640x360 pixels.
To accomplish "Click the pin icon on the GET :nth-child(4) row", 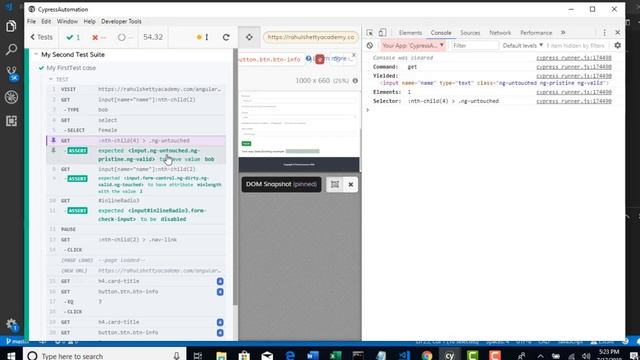I will click(x=53, y=140).
